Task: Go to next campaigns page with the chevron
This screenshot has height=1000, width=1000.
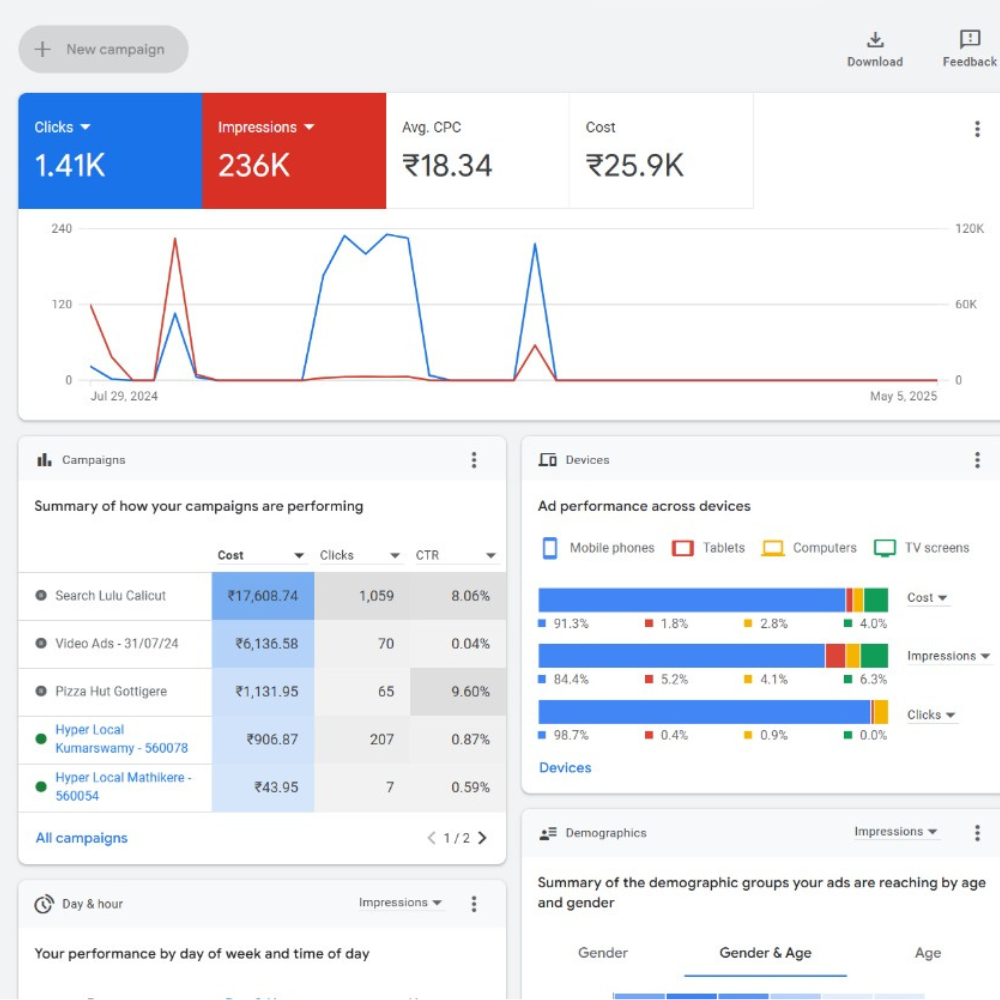Action: 482,838
